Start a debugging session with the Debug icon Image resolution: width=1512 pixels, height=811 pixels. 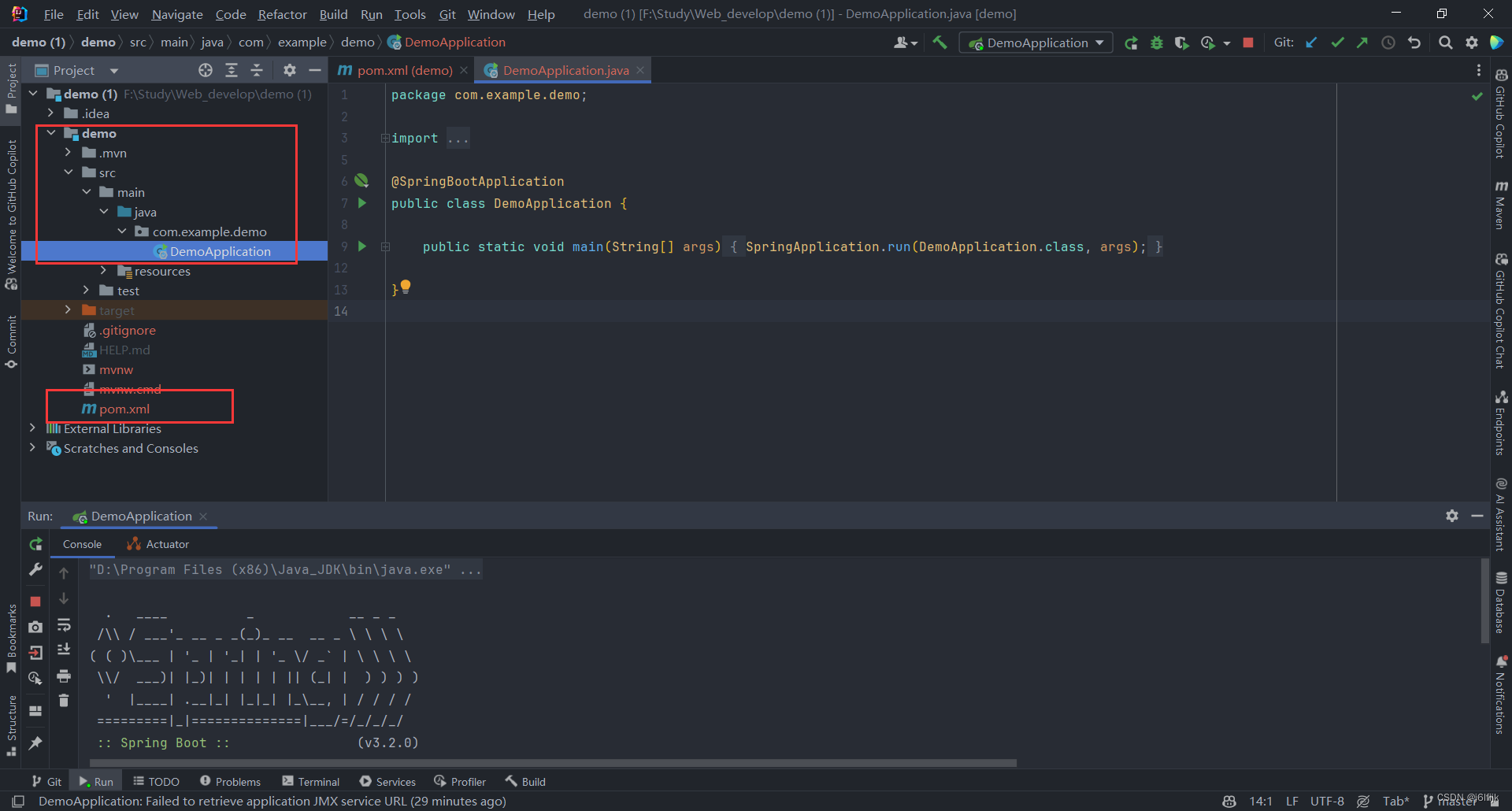coord(1156,42)
